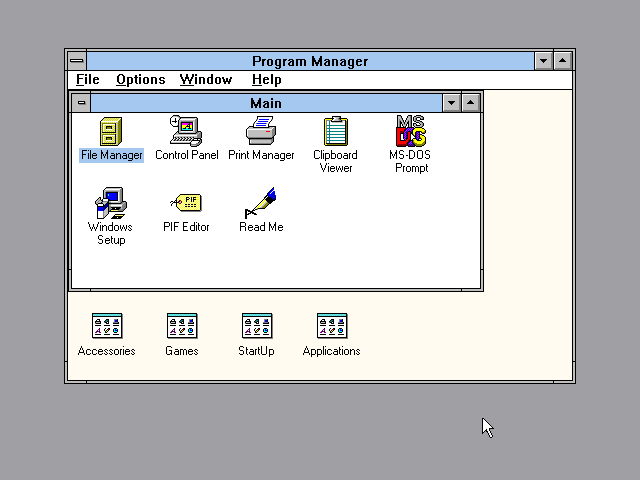Open the File menu

[88, 80]
